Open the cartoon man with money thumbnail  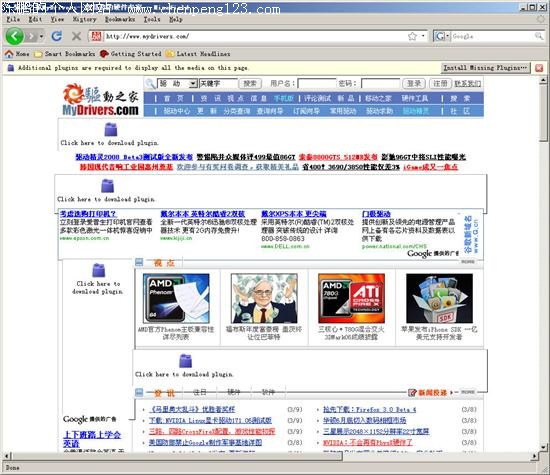264,298
